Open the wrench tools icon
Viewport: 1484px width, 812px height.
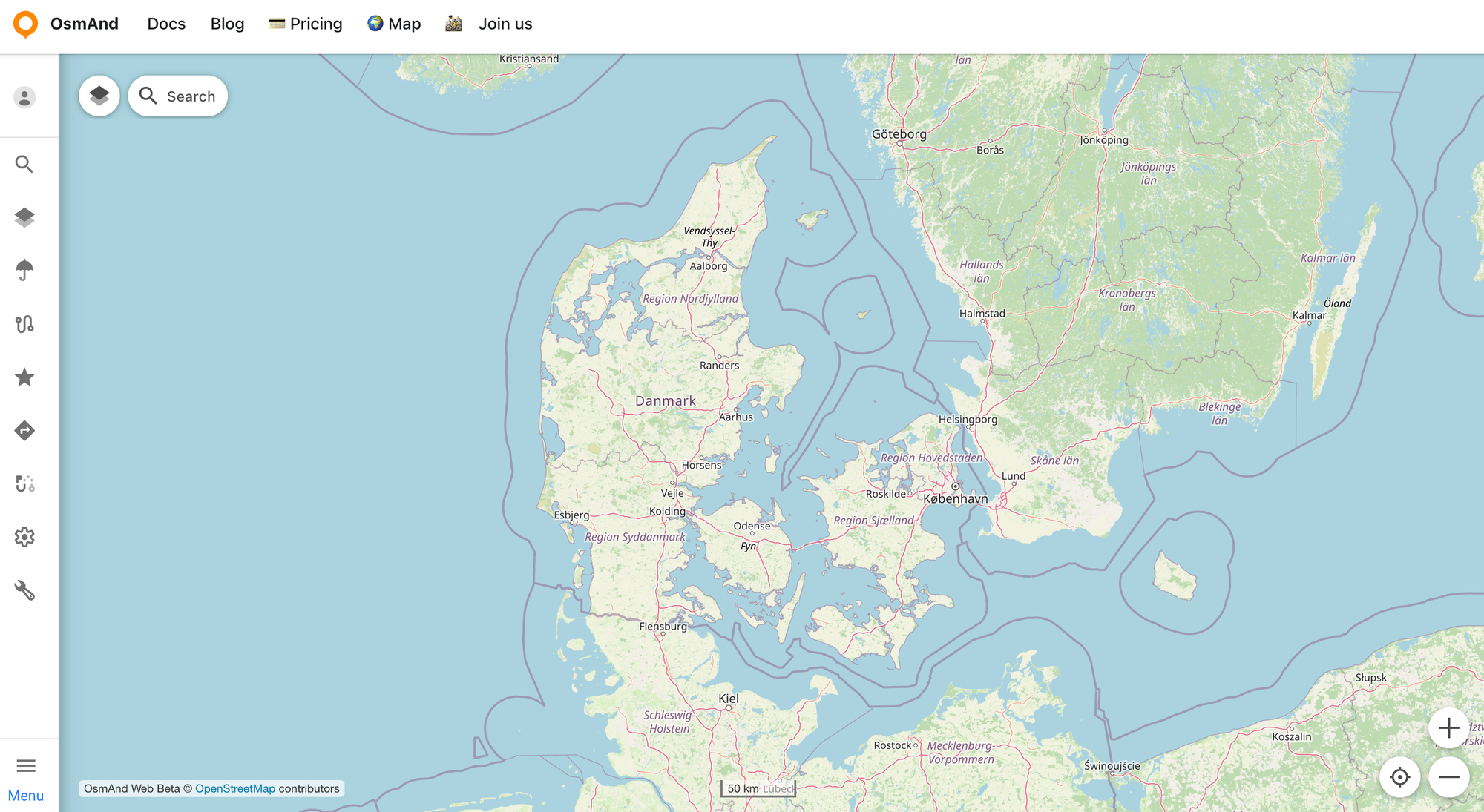[x=24, y=591]
